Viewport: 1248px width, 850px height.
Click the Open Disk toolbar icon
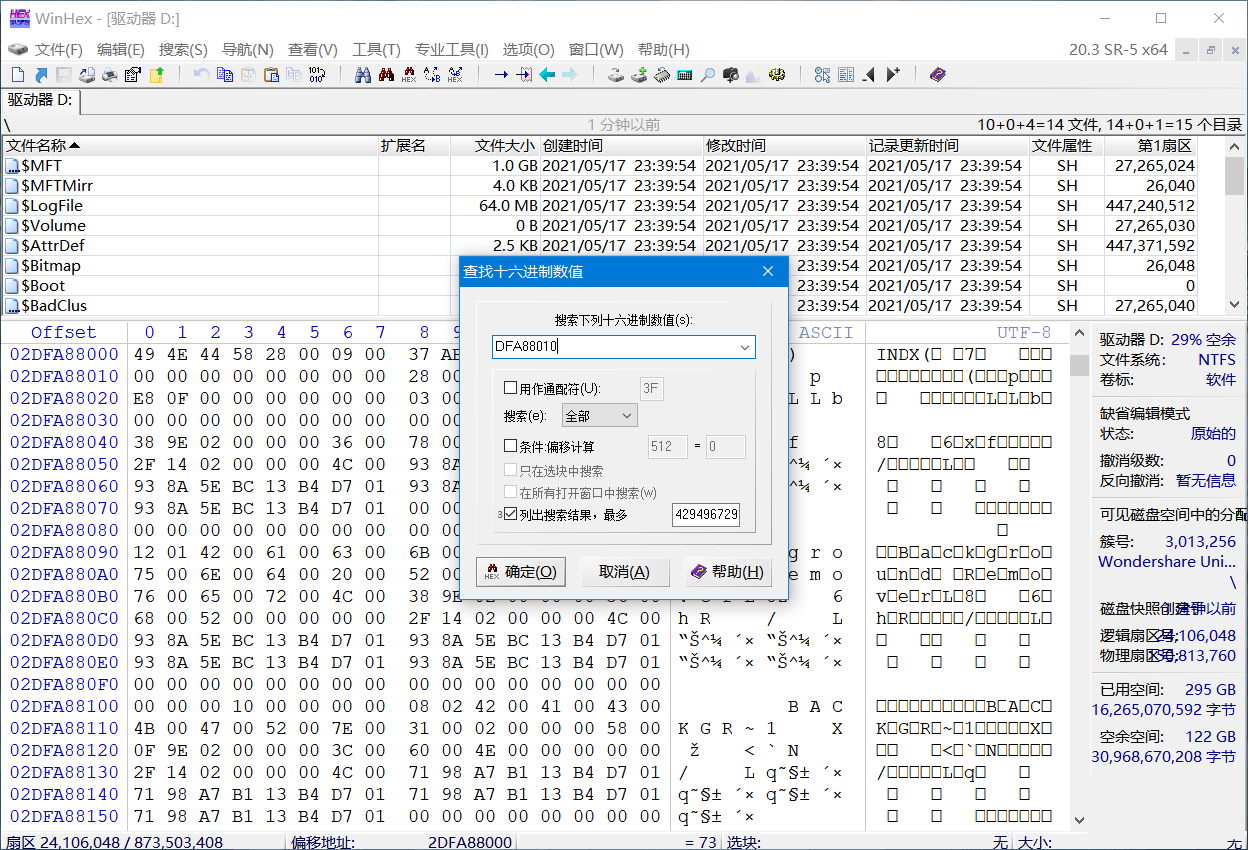click(616, 75)
